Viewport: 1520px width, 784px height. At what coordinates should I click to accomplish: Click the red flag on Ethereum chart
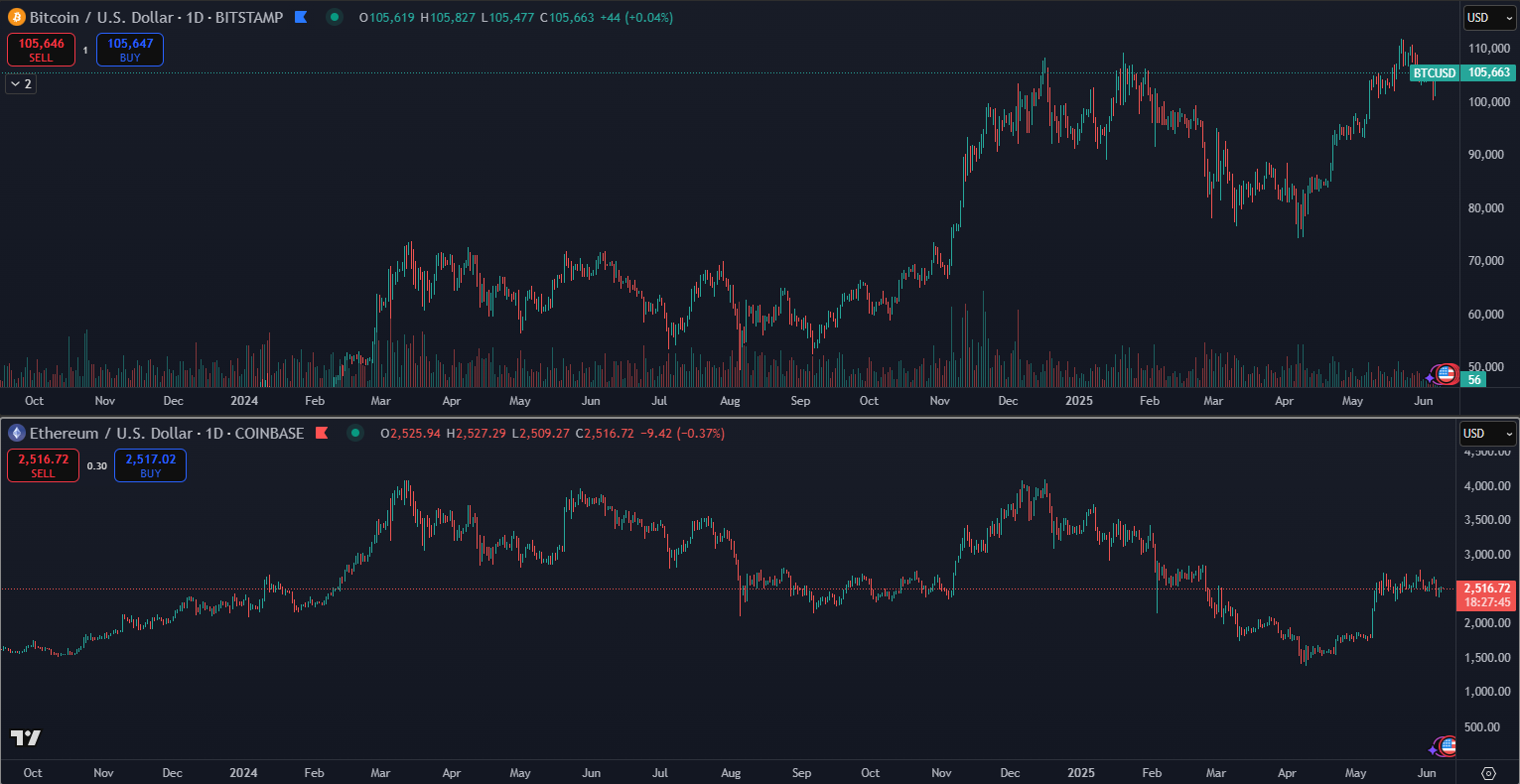click(x=322, y=433)
